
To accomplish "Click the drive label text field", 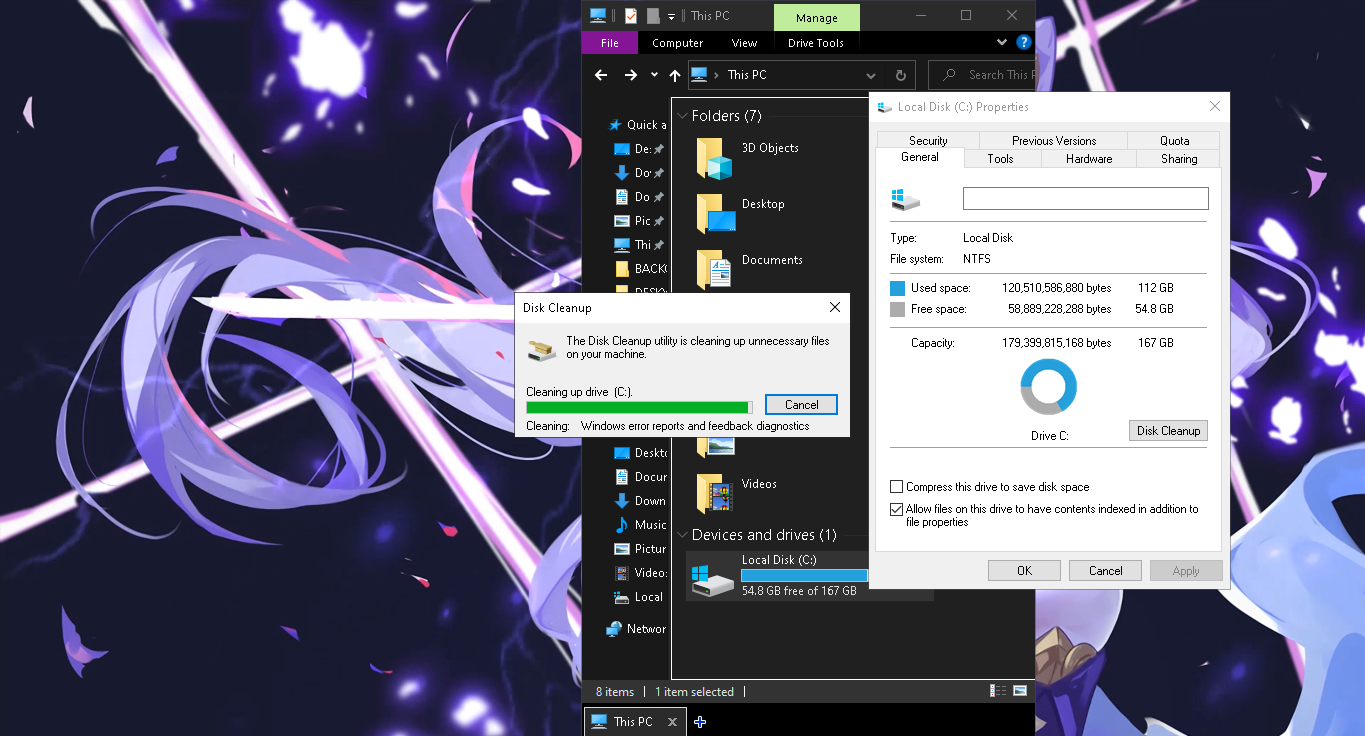I will pos(1085,199).
